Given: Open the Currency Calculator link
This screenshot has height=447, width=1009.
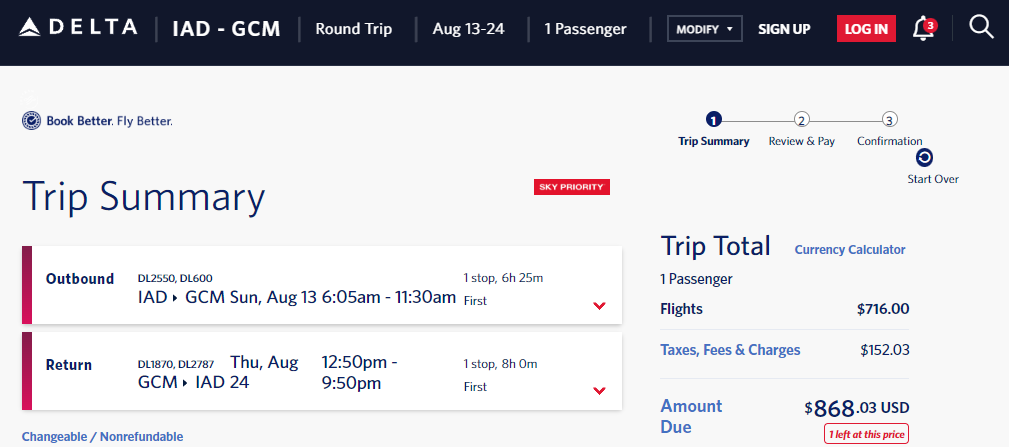Looking at the screenshot, I should pos(850,250).
